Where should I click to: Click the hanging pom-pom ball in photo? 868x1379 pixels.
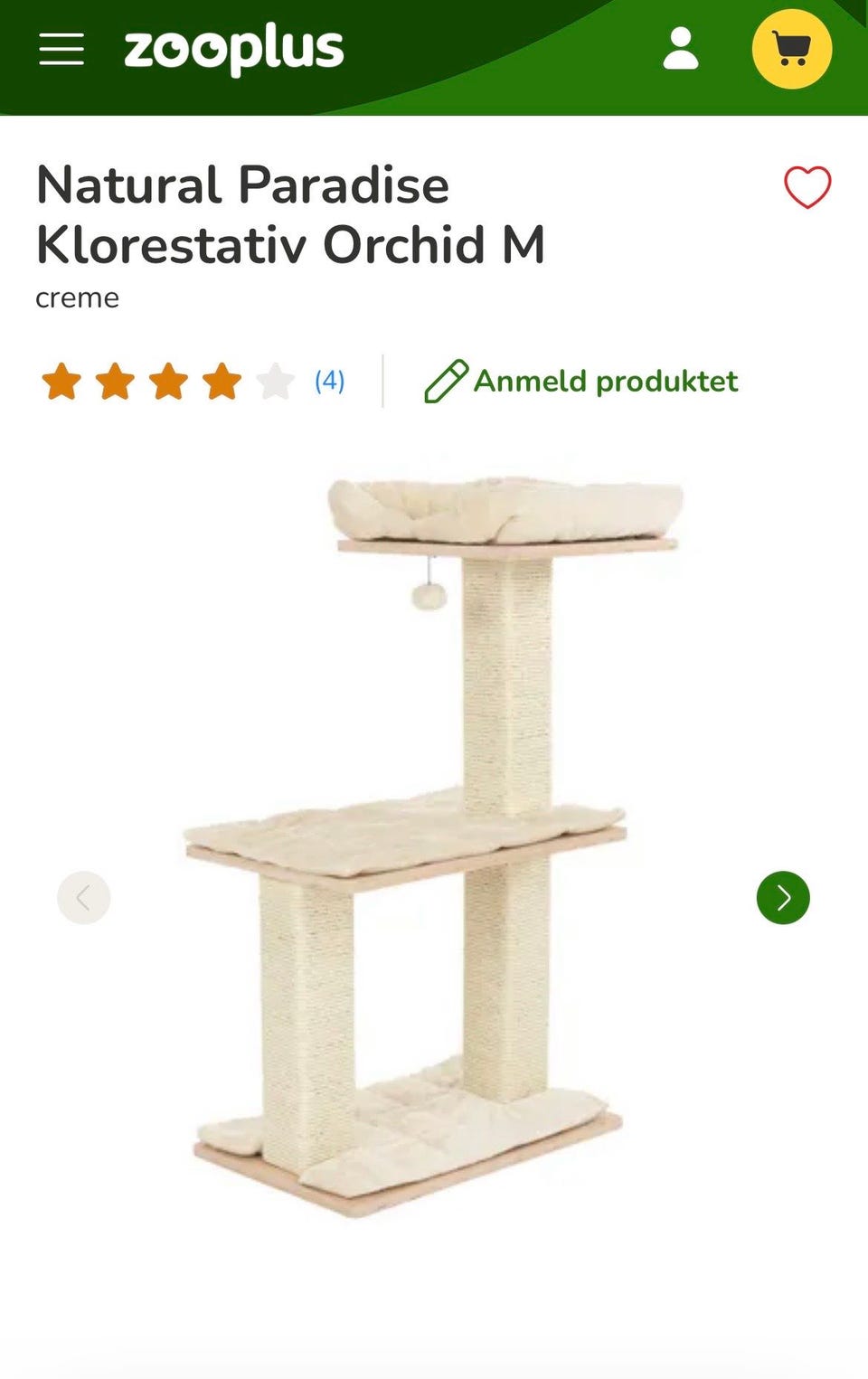[429, 595]
